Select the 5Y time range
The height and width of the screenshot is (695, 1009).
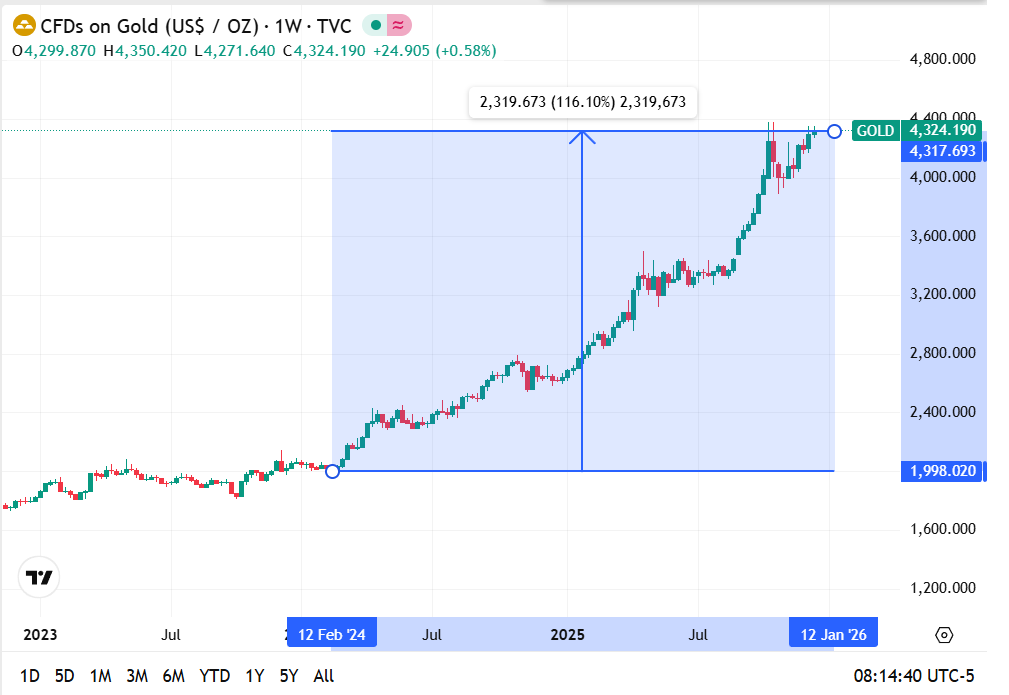pos(289,676)
